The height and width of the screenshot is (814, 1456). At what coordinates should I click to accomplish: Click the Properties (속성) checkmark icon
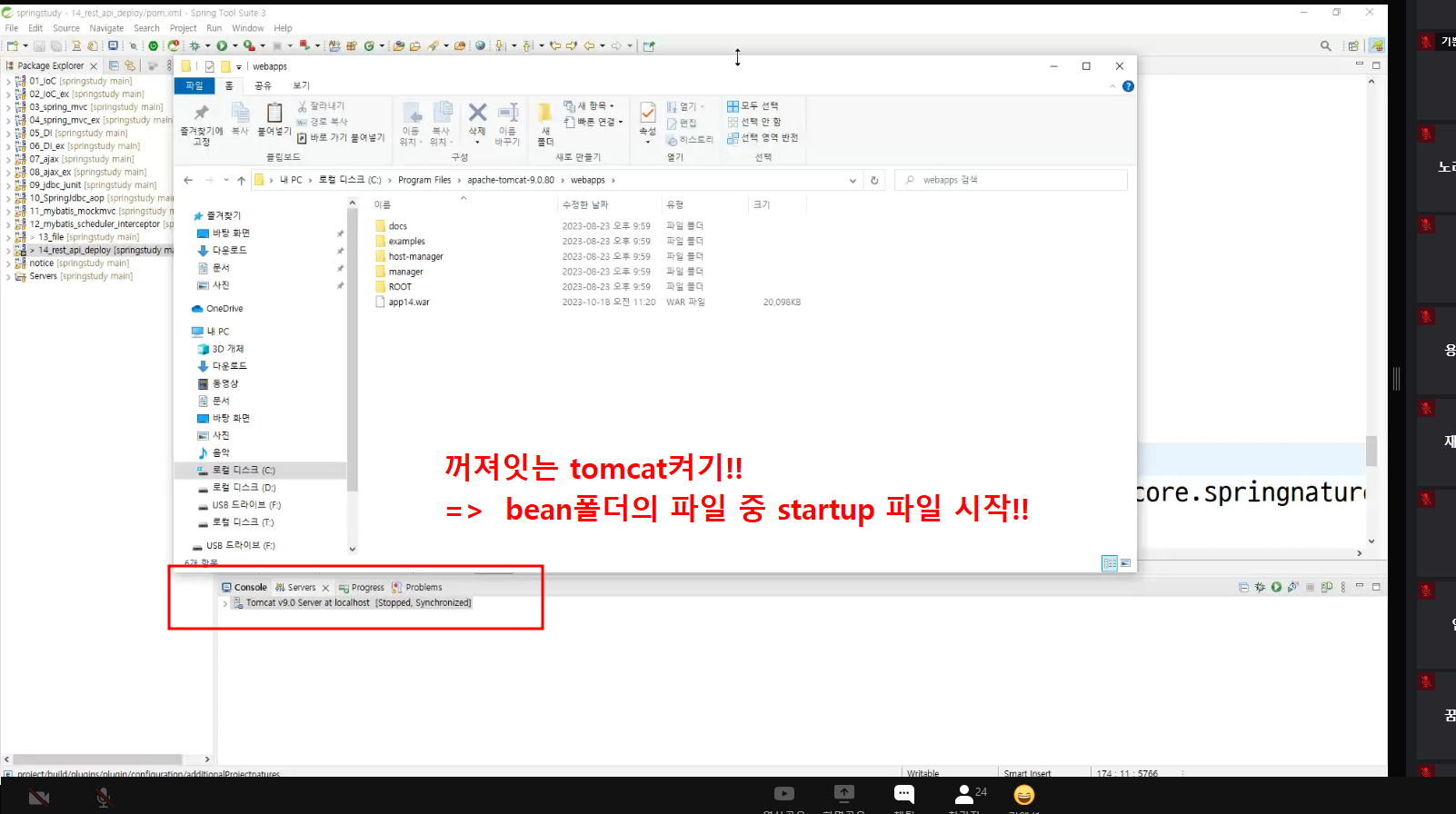pyautogui.click(x=647, y=113)
